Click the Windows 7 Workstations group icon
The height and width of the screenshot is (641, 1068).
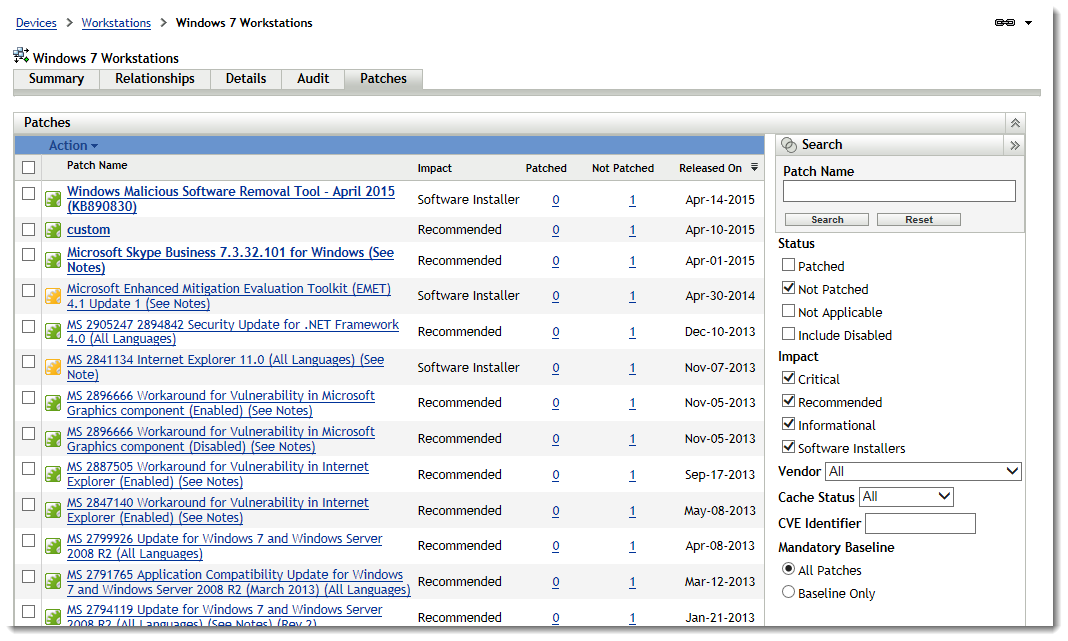pyautogui.click(x=21, y=56)
